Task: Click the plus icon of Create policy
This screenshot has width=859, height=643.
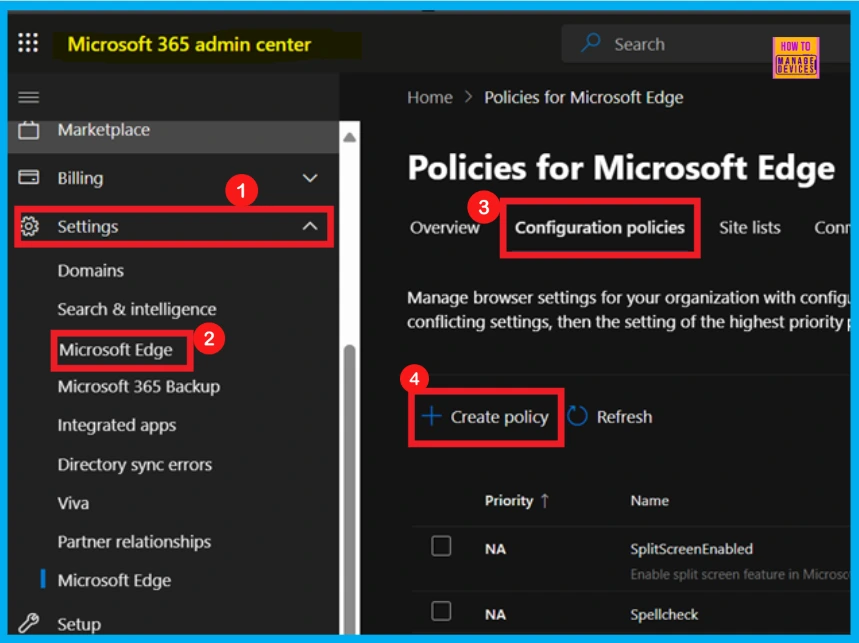Action: pos(432,416)
